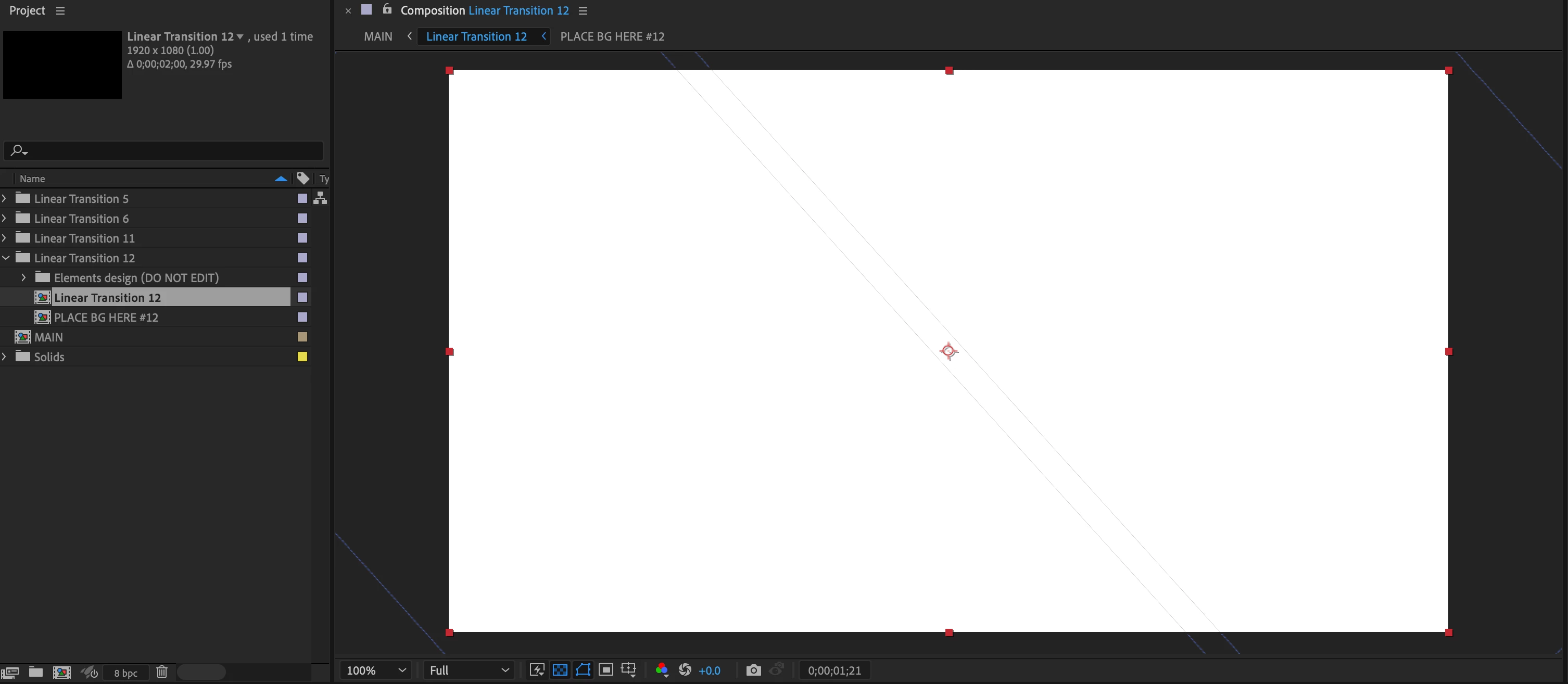1568x684 pixels.
Task: Open the Full resolution dropdown
Action: point(469,670)
